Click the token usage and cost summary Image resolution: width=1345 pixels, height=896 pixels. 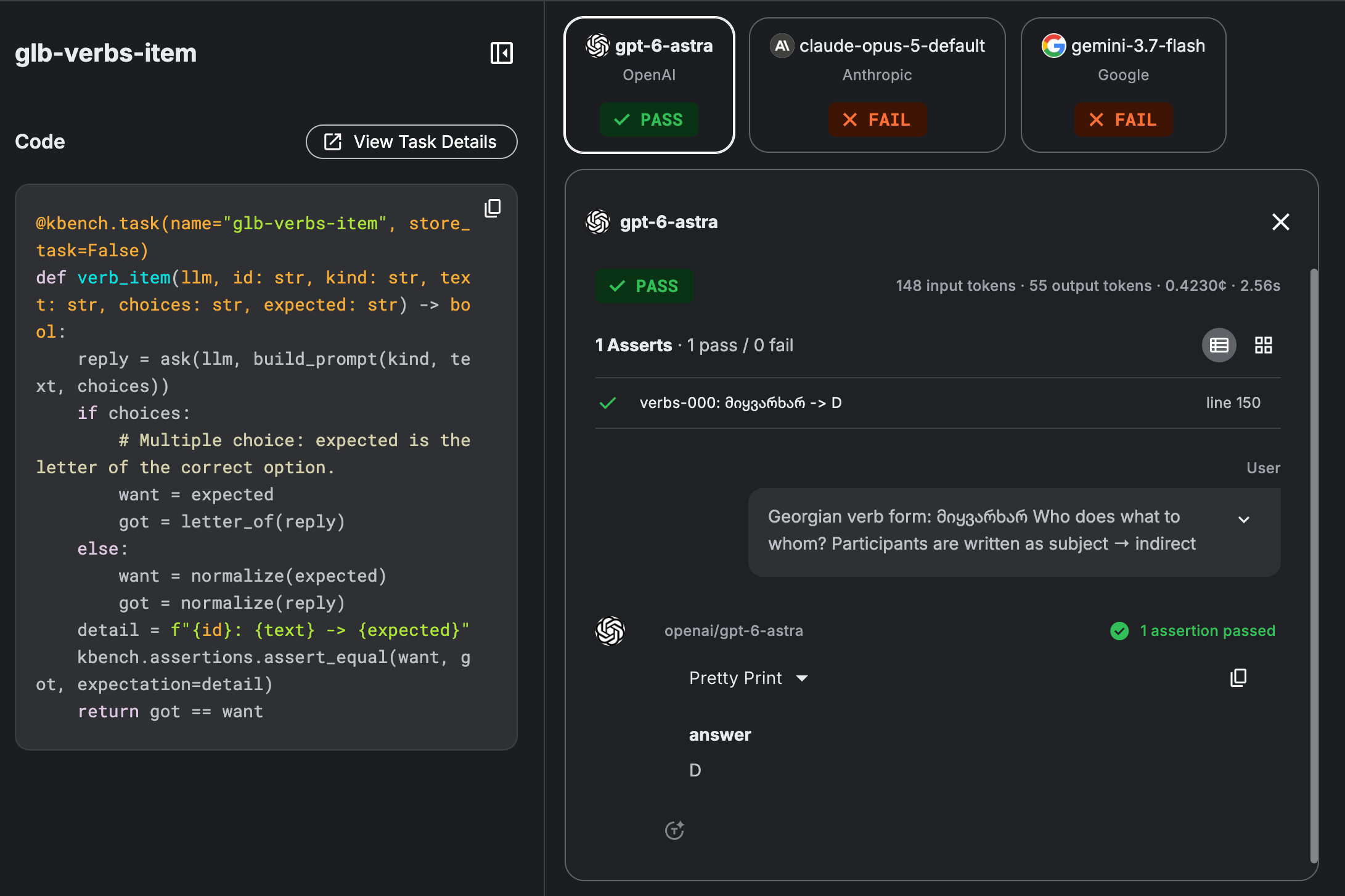(1087, 286)
